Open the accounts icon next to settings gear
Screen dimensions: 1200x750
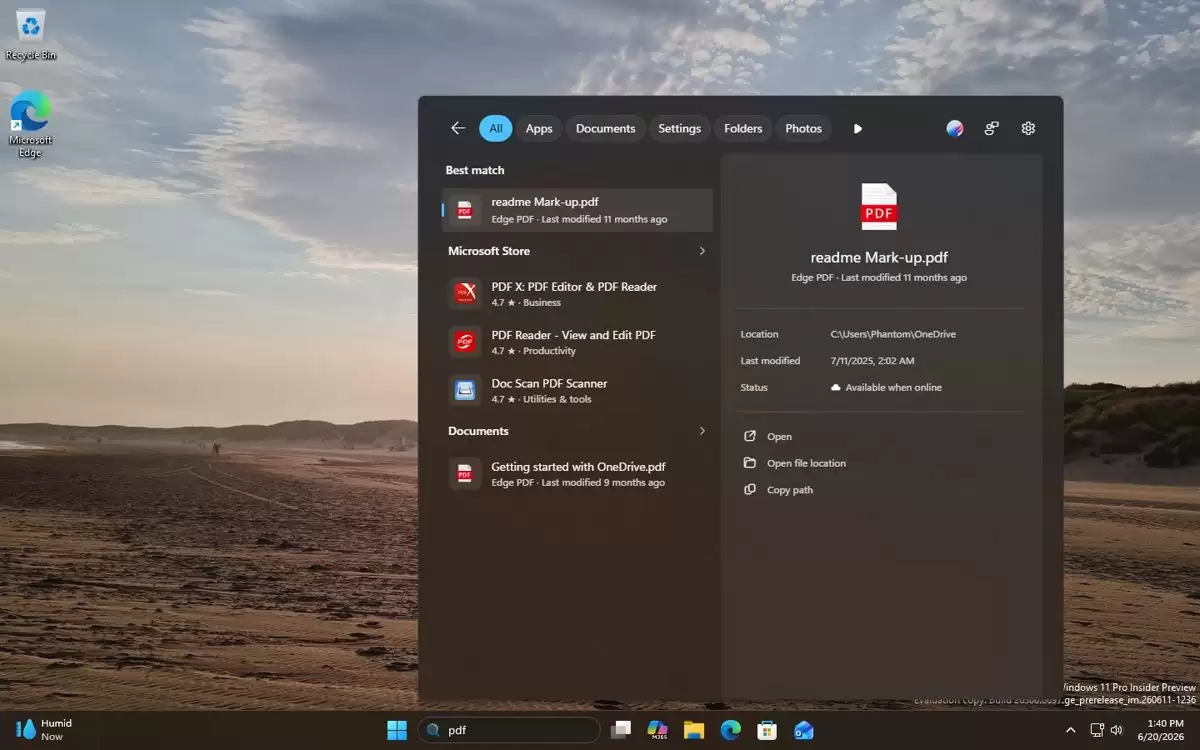(991, 128)
